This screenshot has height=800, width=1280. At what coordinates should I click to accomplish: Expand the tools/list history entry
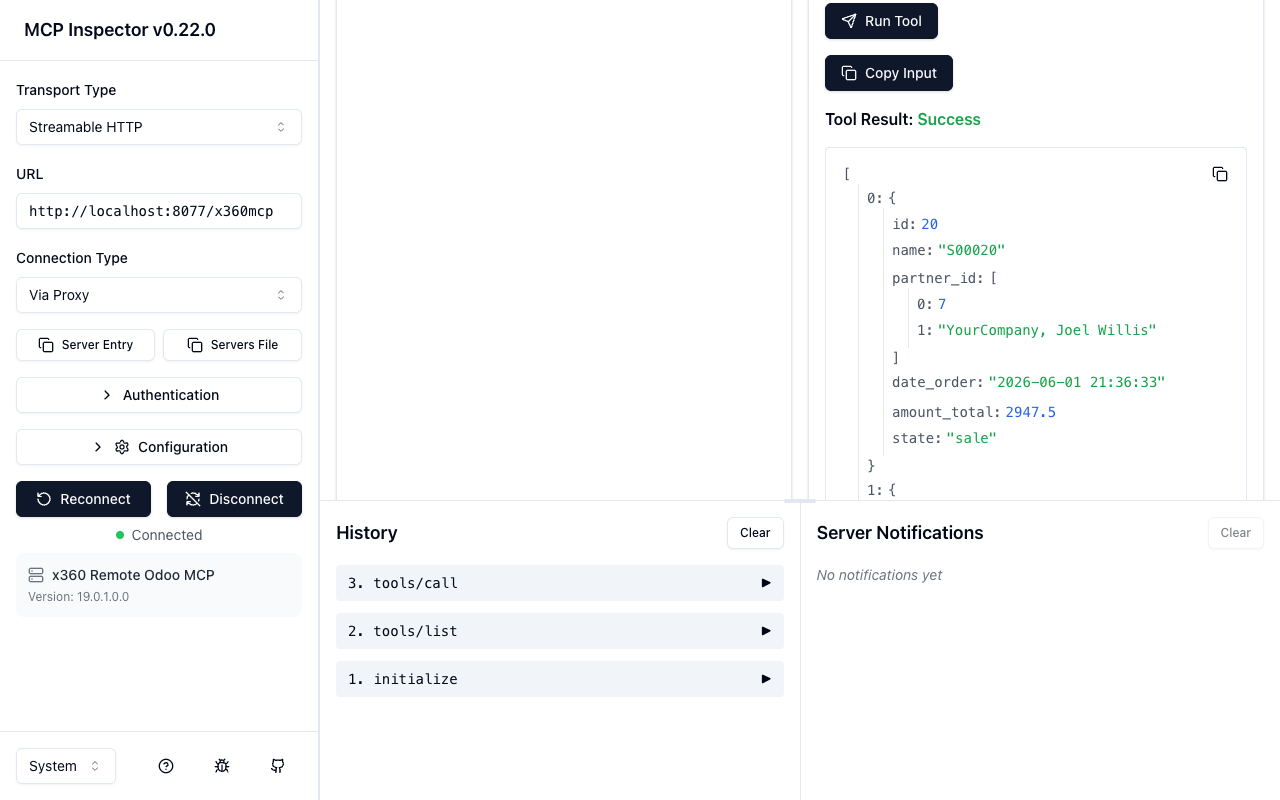tap(560, 631)
